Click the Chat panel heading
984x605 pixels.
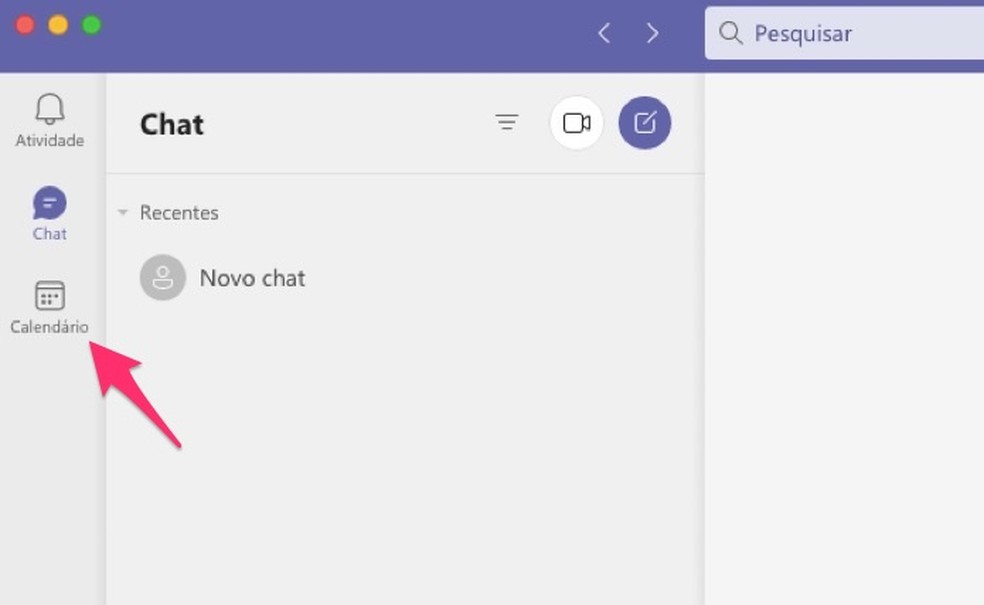[x=172, y=124]
